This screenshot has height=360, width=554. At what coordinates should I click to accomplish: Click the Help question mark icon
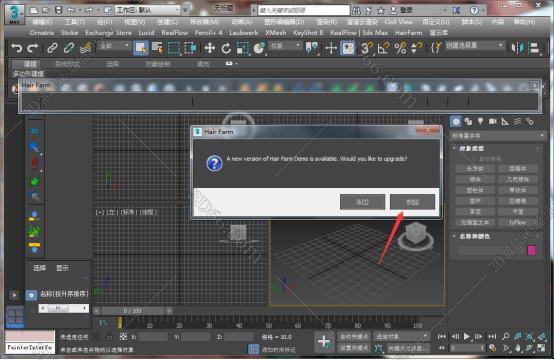[475, 10]
